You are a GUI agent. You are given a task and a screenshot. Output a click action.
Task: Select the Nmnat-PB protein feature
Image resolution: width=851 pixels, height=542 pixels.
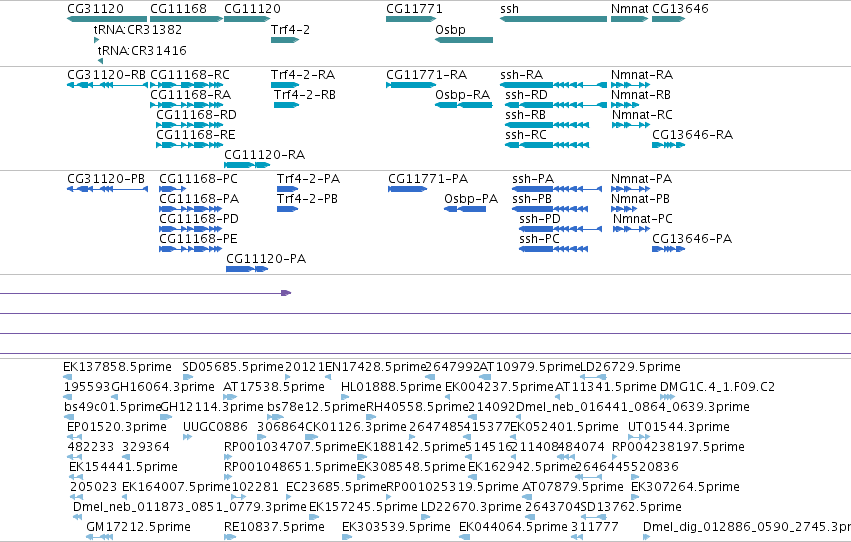(x=625, y=209)
